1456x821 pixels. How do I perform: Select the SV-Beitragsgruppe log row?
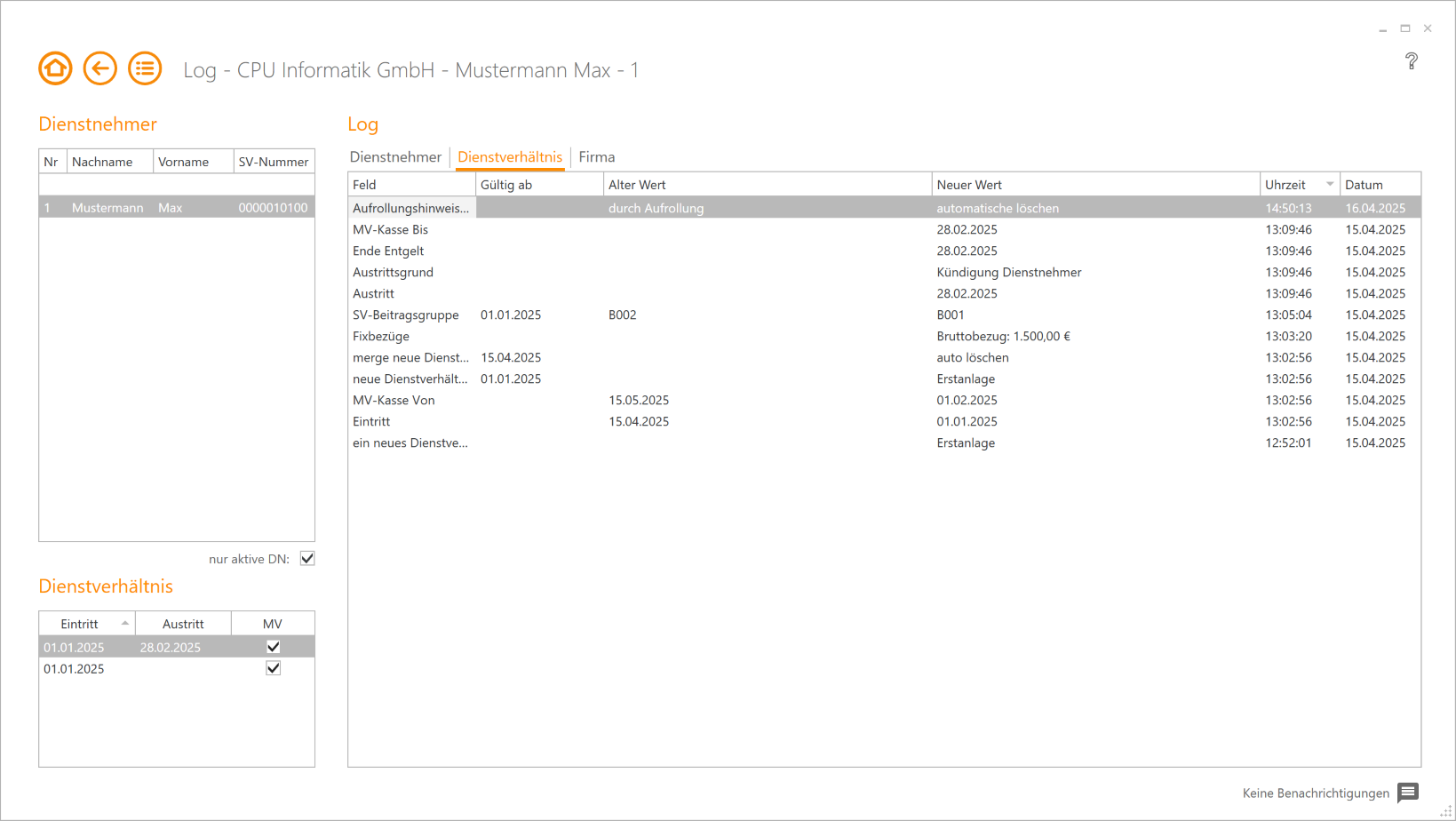click(x=405, y=315)
